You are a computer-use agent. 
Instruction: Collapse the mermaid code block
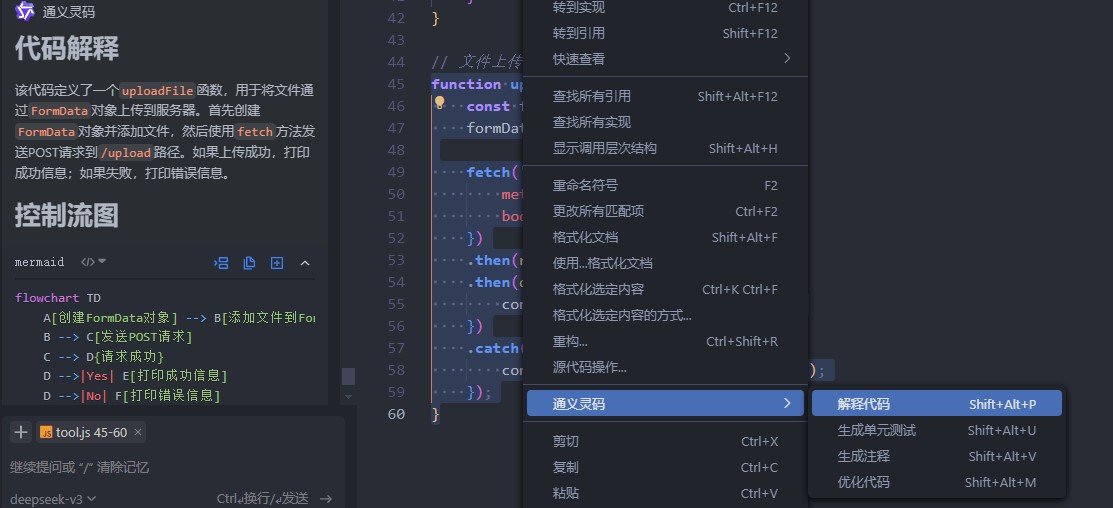(305, 263)
